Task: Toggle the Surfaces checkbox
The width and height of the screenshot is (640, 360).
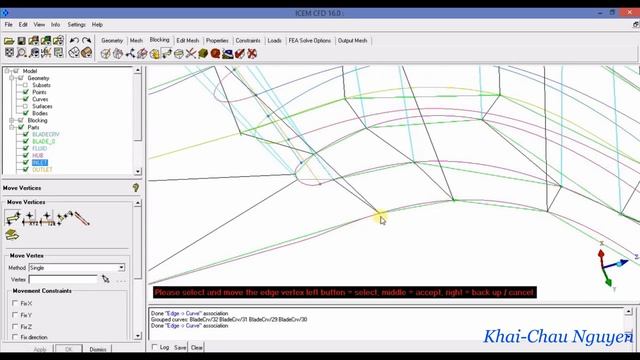Action: pos(25,106)
